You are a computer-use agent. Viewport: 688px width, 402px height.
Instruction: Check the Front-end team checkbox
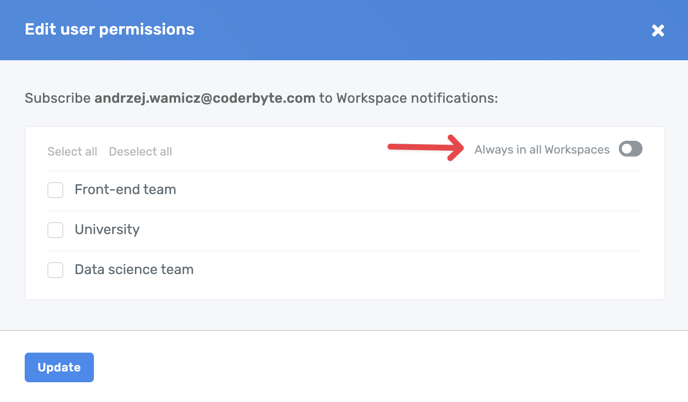[55, 190]
